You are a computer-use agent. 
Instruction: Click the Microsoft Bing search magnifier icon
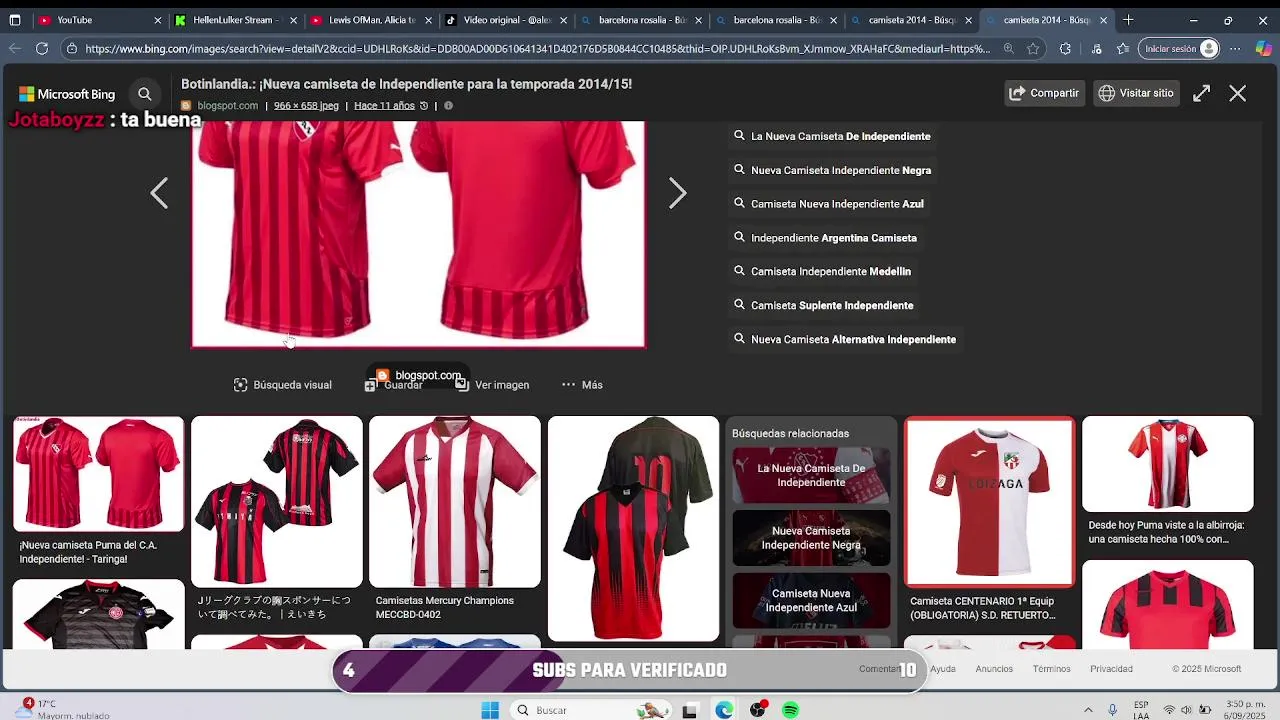145,94
